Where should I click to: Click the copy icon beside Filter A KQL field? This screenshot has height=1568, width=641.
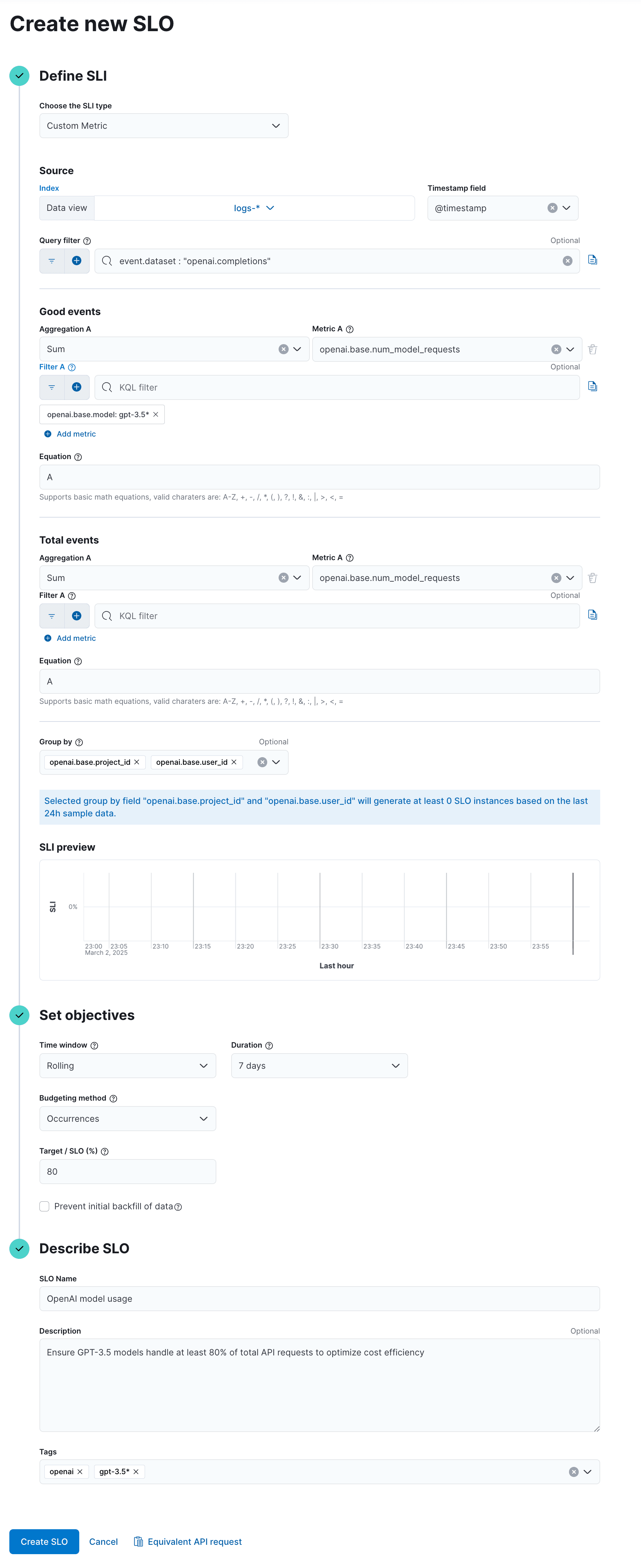coord(592,386)
